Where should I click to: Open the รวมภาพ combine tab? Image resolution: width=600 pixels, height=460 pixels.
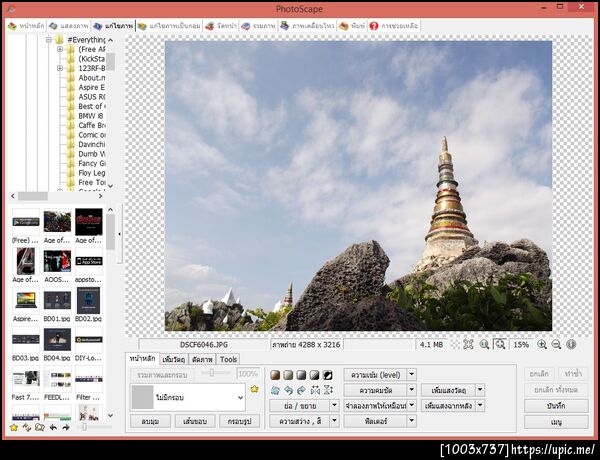click(258, 26)
